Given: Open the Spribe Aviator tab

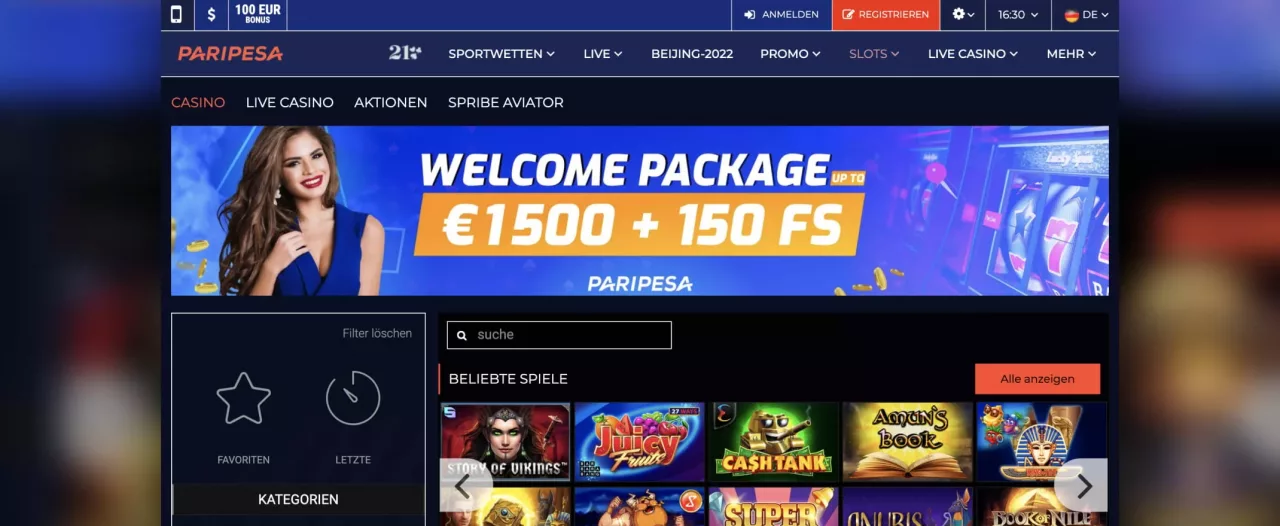Looking at the screenshot, I should [506, 102].
